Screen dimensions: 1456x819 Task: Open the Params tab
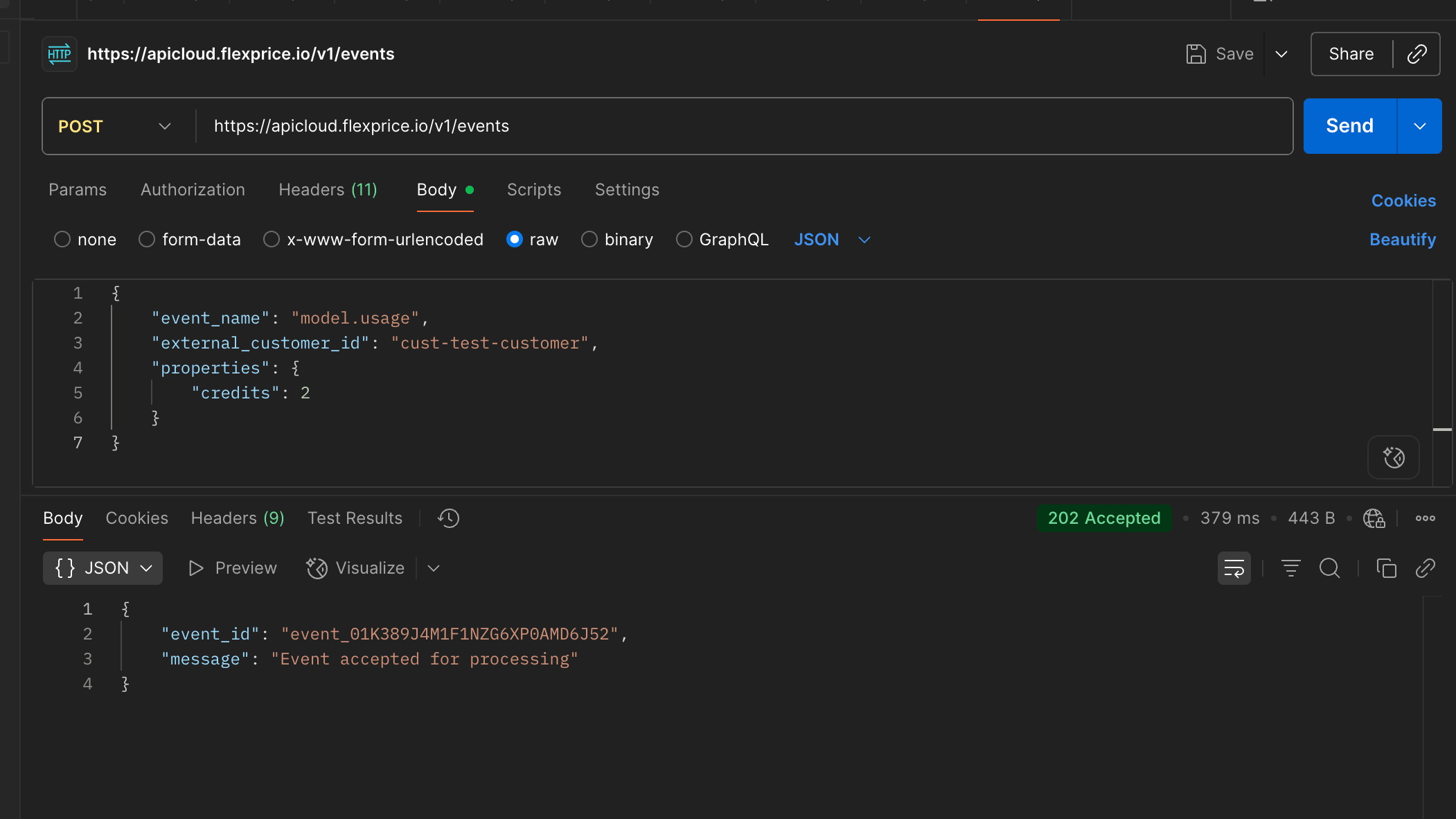pyautogui.click(x=78, y=190)
